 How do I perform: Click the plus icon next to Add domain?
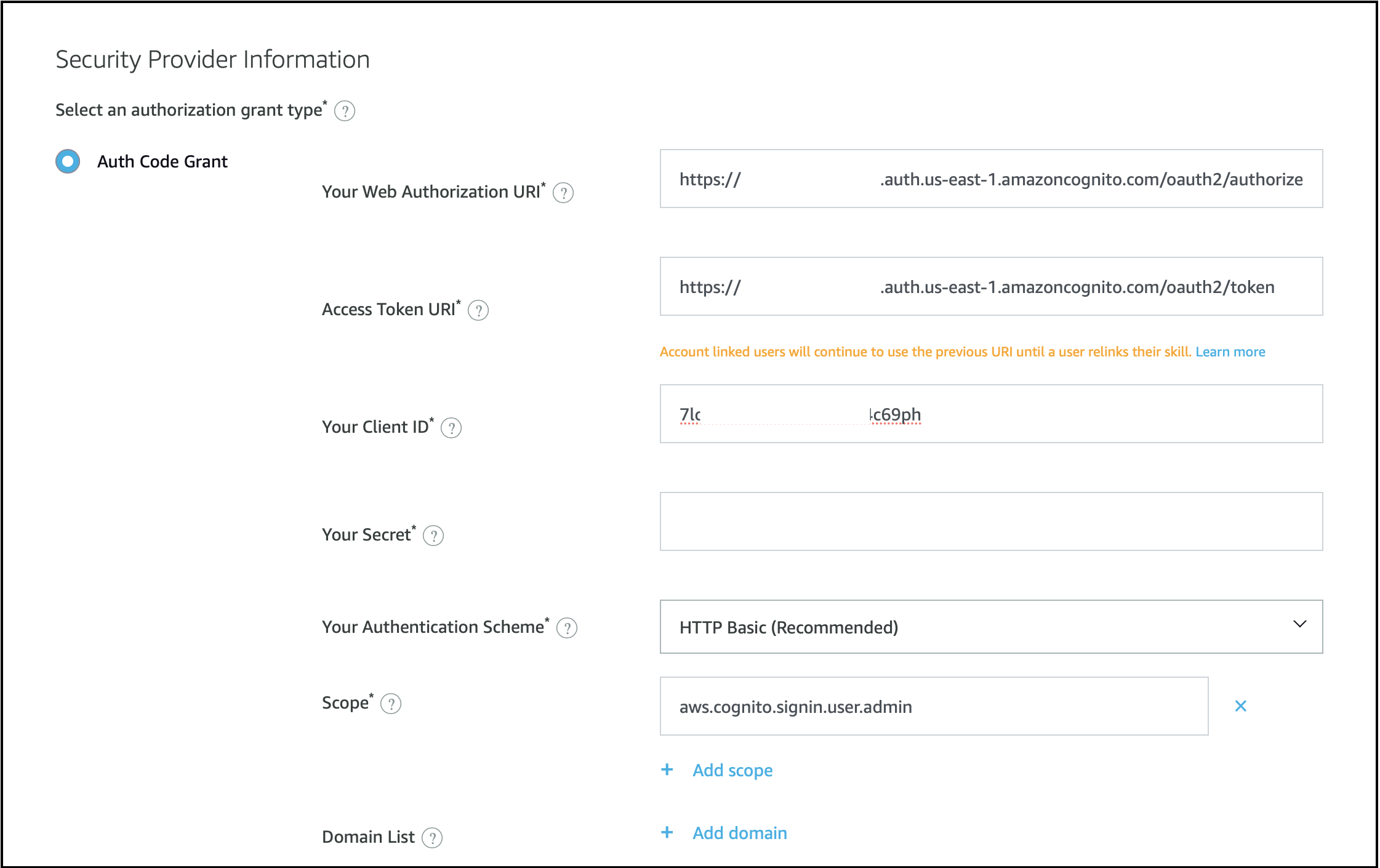coord(667,833)
